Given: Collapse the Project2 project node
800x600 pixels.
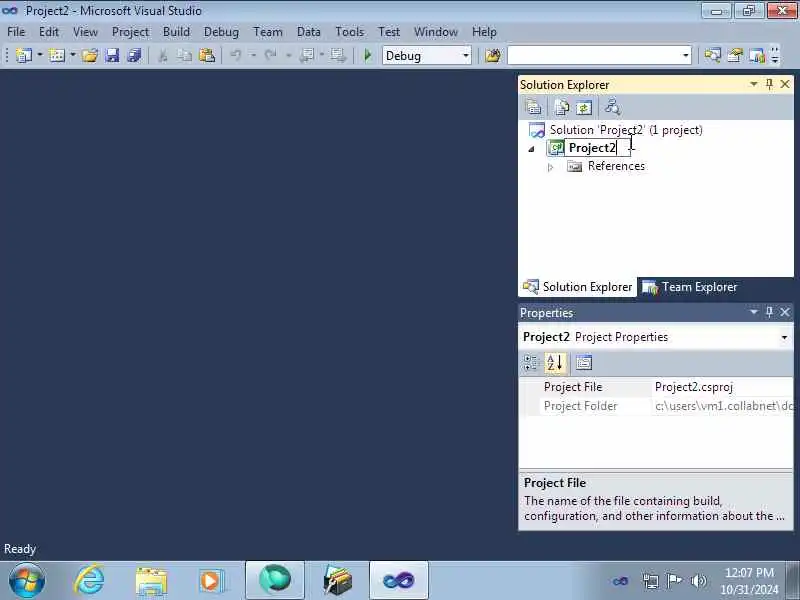Looking at the screenshot, I should pyautogui.click(x=532, y=149).
